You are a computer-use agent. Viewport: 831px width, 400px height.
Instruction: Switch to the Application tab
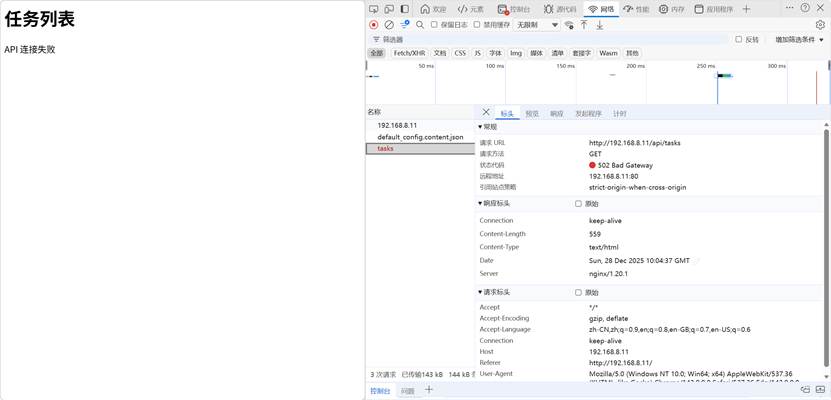tap(713, 9)
